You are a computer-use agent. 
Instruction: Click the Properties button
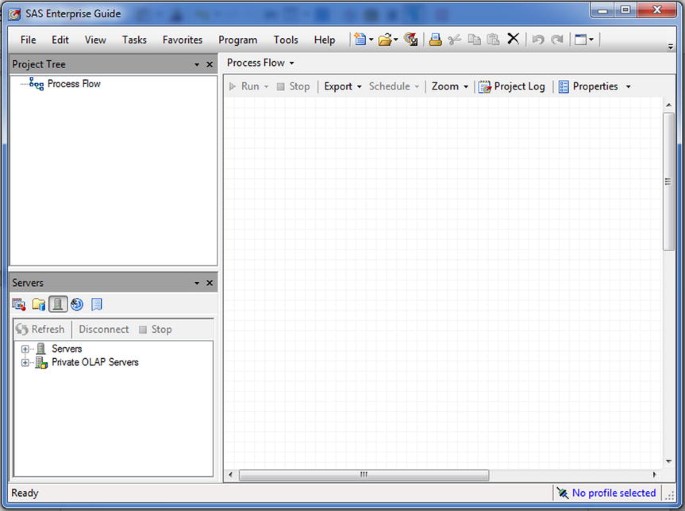click(594, 87)
